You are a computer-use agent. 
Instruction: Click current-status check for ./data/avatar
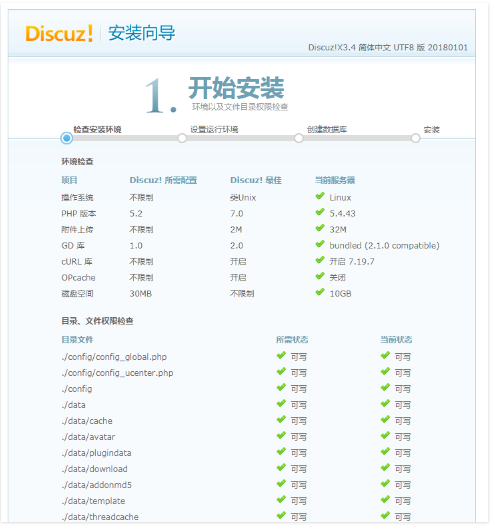(x=385, y=436)
